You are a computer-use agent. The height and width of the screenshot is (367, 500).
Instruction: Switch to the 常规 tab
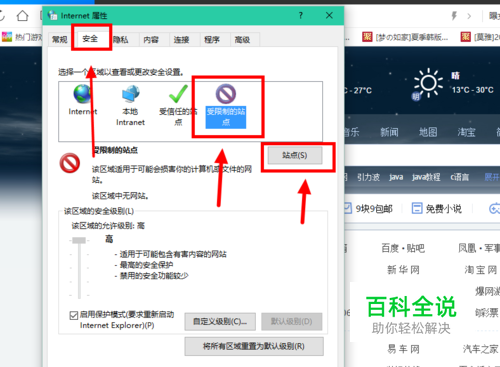coord(60,40)
